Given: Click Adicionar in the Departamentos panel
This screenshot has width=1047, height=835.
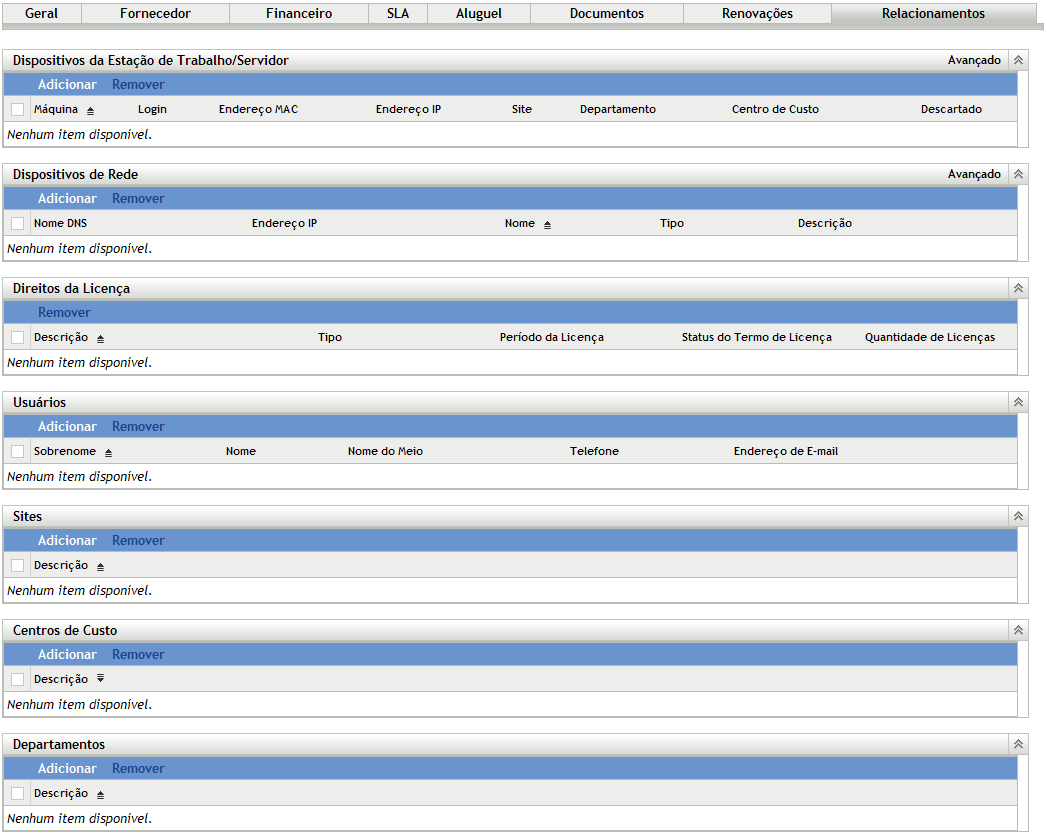Looking at the screenshot, I should pos(67,769).
